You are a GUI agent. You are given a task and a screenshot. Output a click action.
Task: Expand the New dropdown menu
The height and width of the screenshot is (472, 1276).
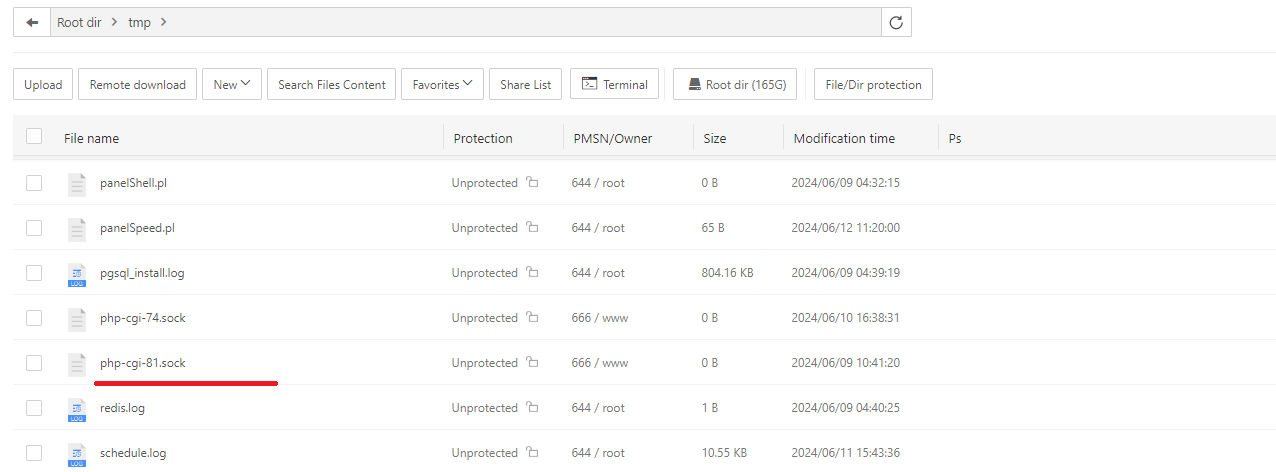tap(232, 85)
